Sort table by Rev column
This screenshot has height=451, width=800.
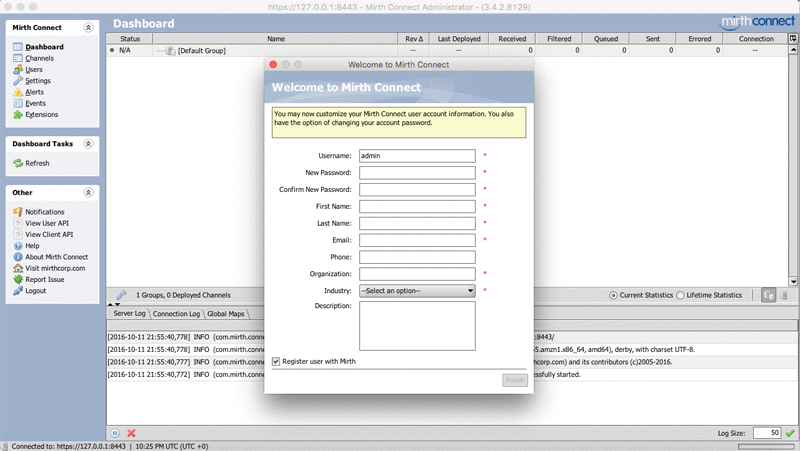pos(413,38)
